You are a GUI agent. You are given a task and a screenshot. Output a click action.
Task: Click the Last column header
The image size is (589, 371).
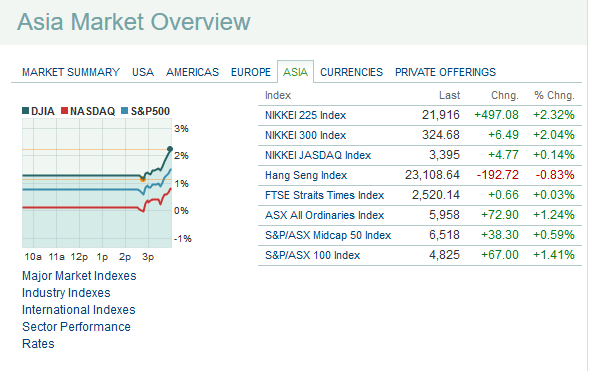pyautogui.click(x=449, y=95)
